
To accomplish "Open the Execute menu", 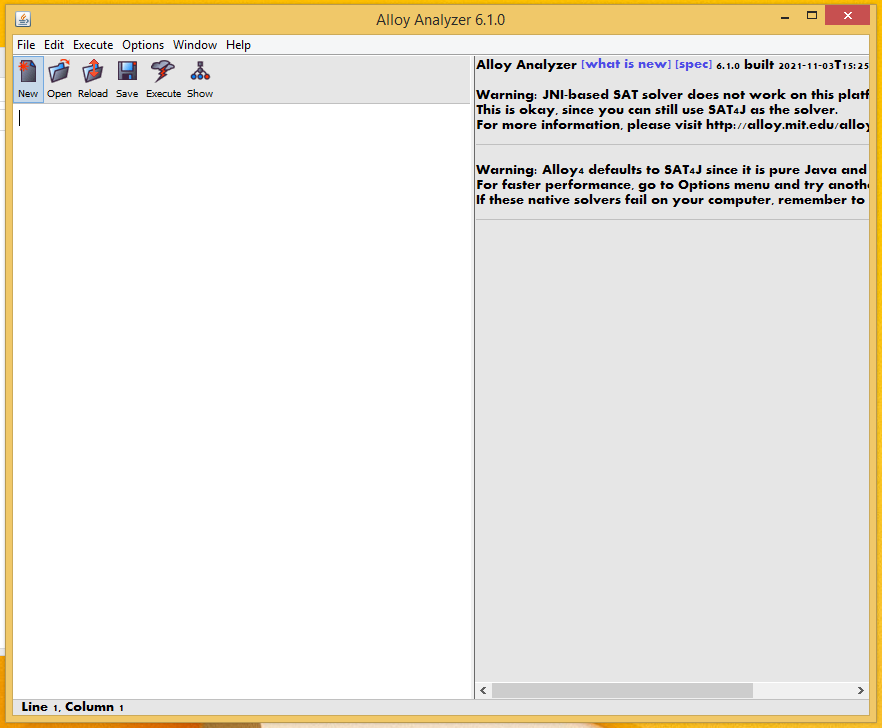I will [93, 45].
